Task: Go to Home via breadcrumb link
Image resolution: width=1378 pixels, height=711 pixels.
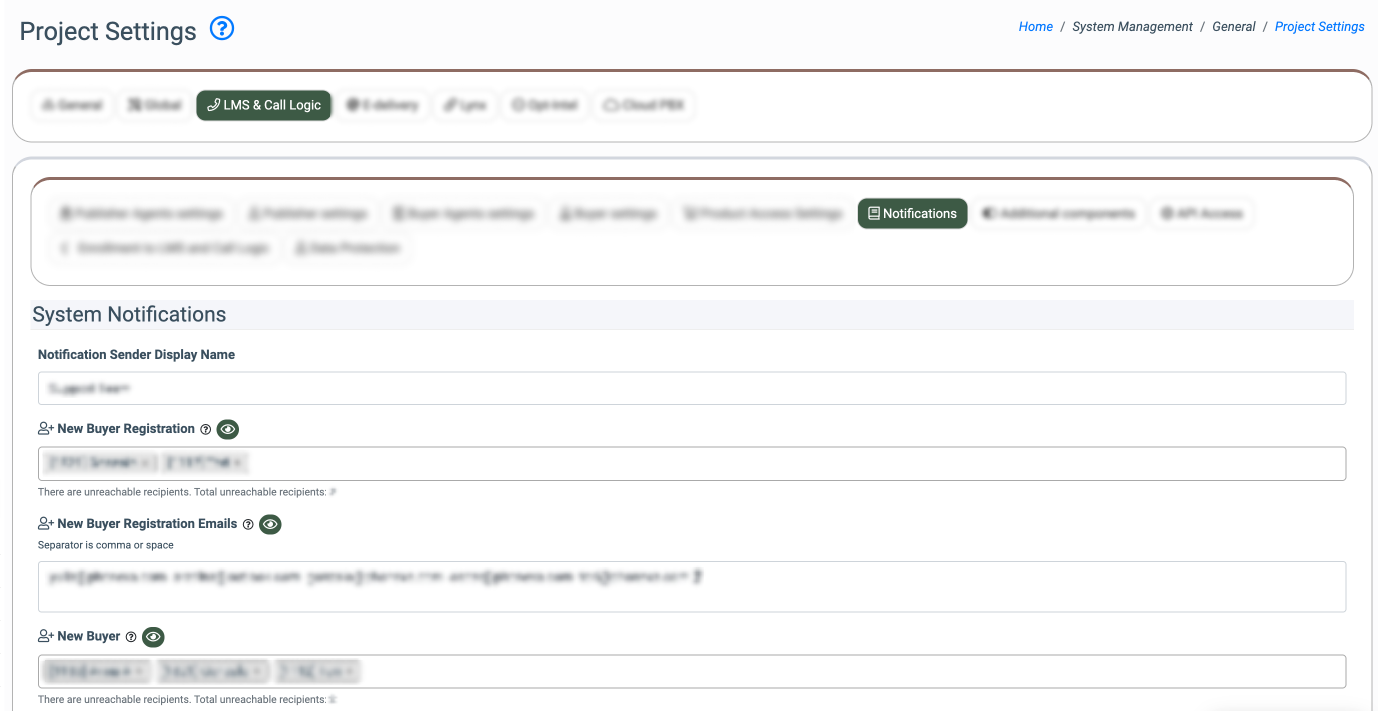Action: pyautogui.click(x=1035, y=27)
